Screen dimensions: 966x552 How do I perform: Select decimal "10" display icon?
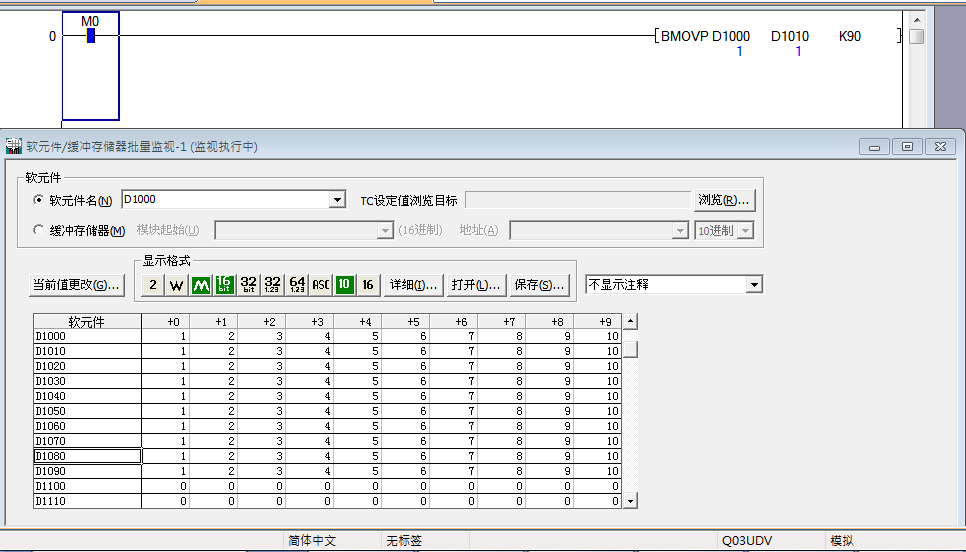click(344, 285)
